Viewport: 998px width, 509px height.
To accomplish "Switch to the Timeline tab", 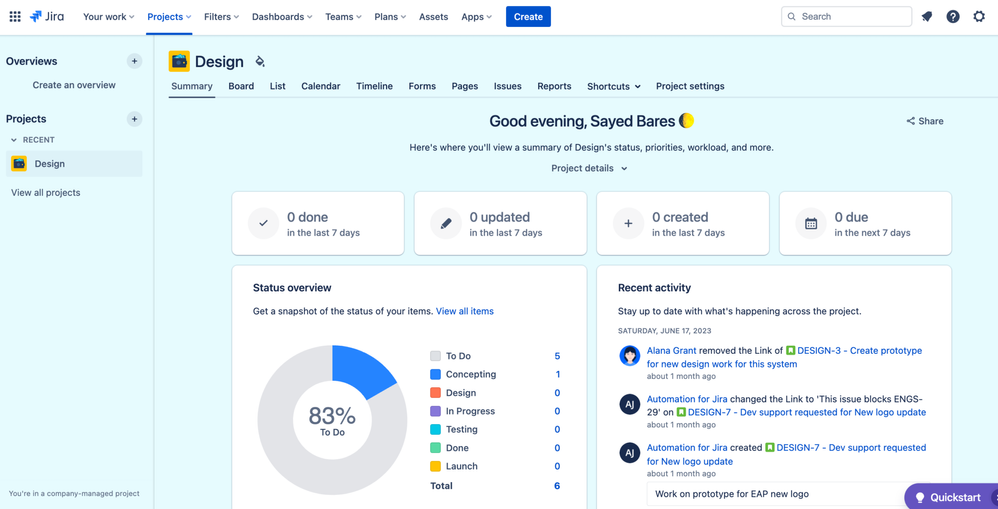I will coord(374,86).
